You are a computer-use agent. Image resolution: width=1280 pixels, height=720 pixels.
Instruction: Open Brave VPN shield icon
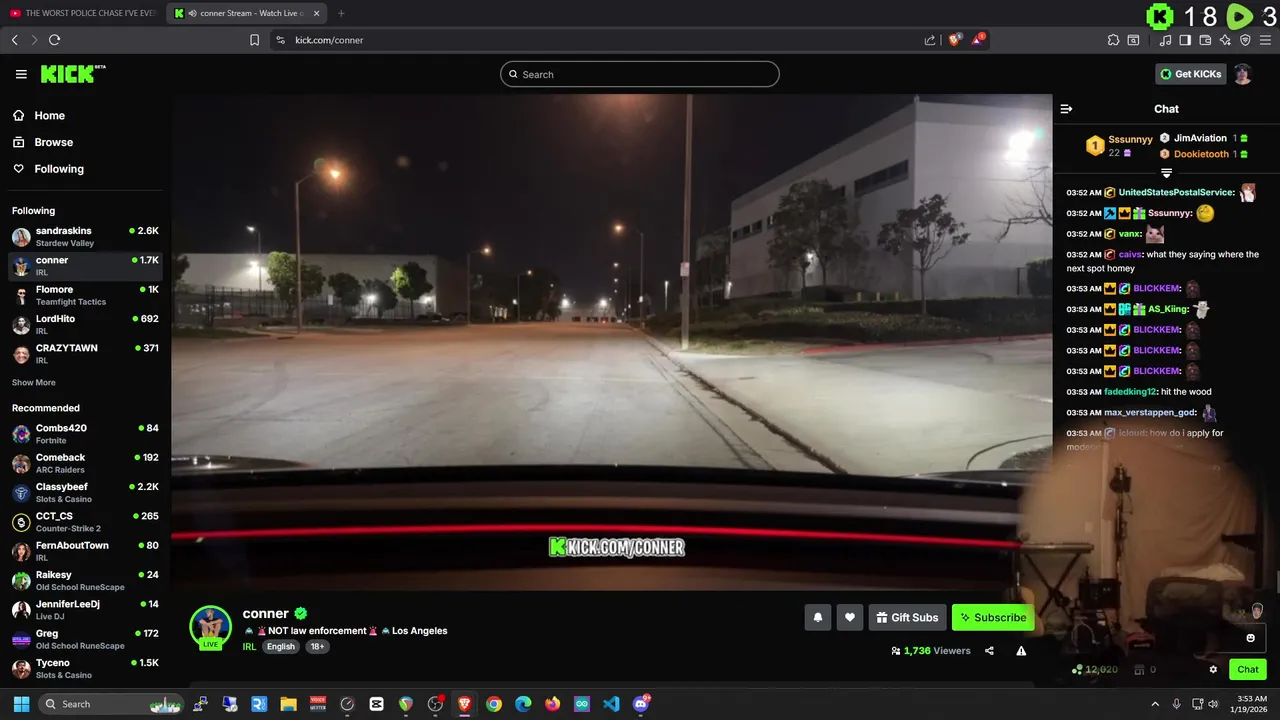click(1245, 40)
